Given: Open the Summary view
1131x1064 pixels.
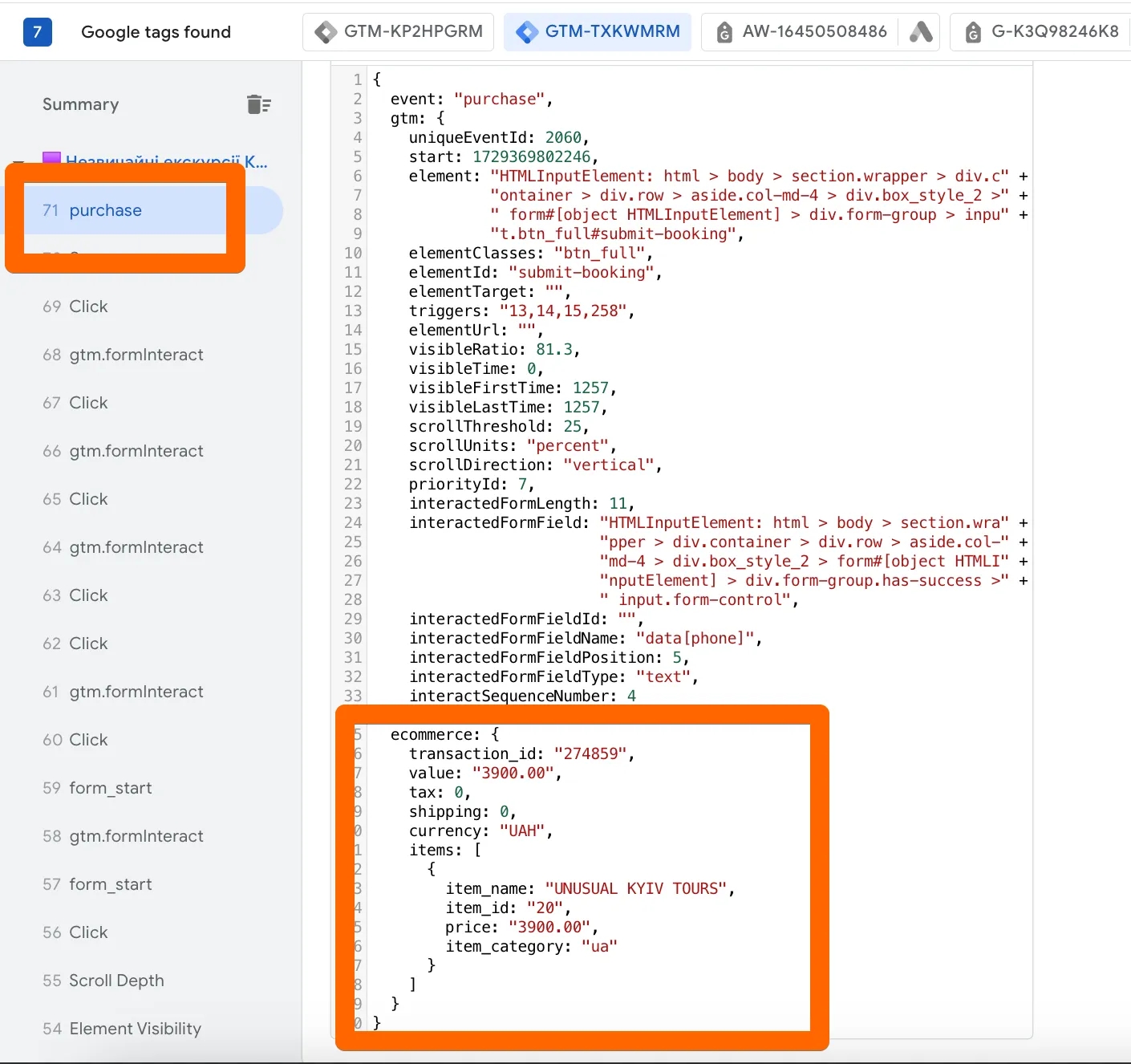Looking at the screenshot, I should [80, 104].
